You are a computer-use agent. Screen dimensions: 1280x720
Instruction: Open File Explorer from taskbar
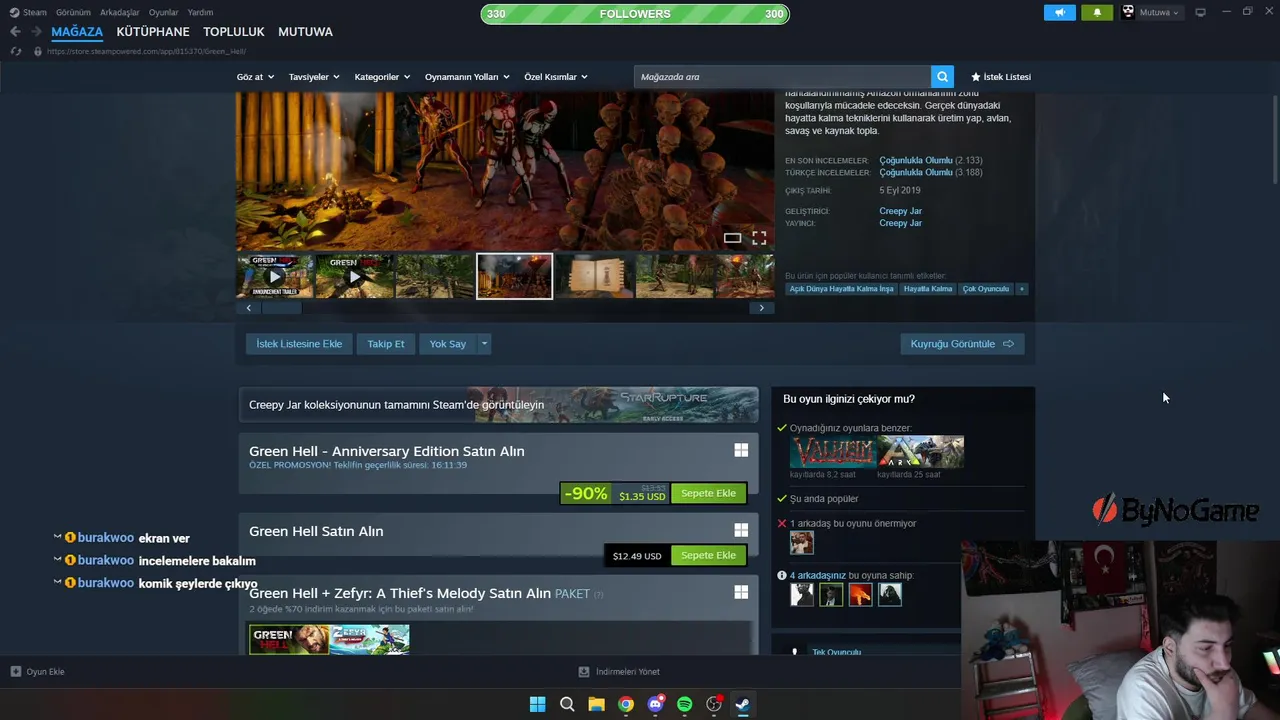(x=596, y=704)
